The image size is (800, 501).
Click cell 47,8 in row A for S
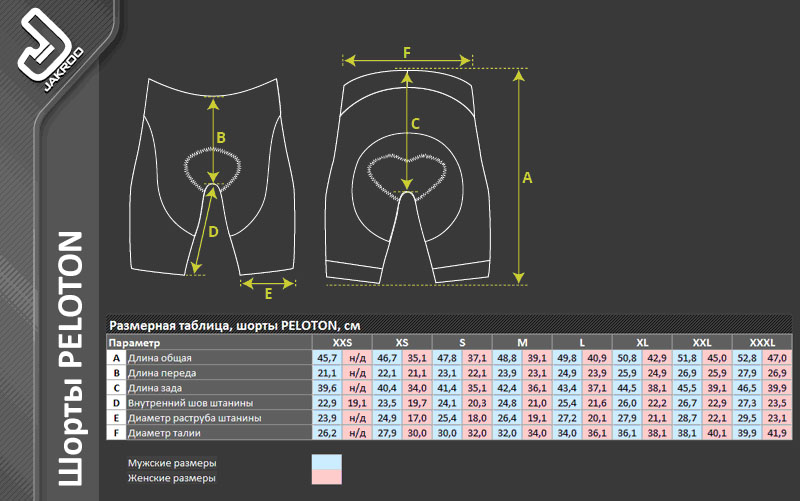pos(447,358)
